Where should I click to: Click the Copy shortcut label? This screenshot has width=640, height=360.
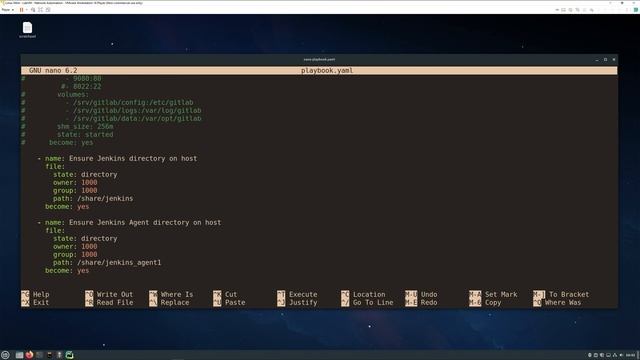tap(493, 302)
